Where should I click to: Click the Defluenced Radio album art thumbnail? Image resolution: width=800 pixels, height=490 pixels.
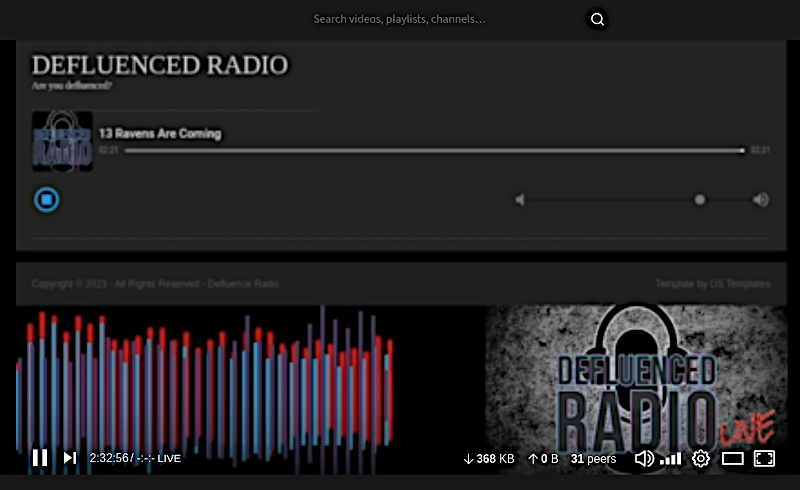pyautogui.click(x=62, y=141)
